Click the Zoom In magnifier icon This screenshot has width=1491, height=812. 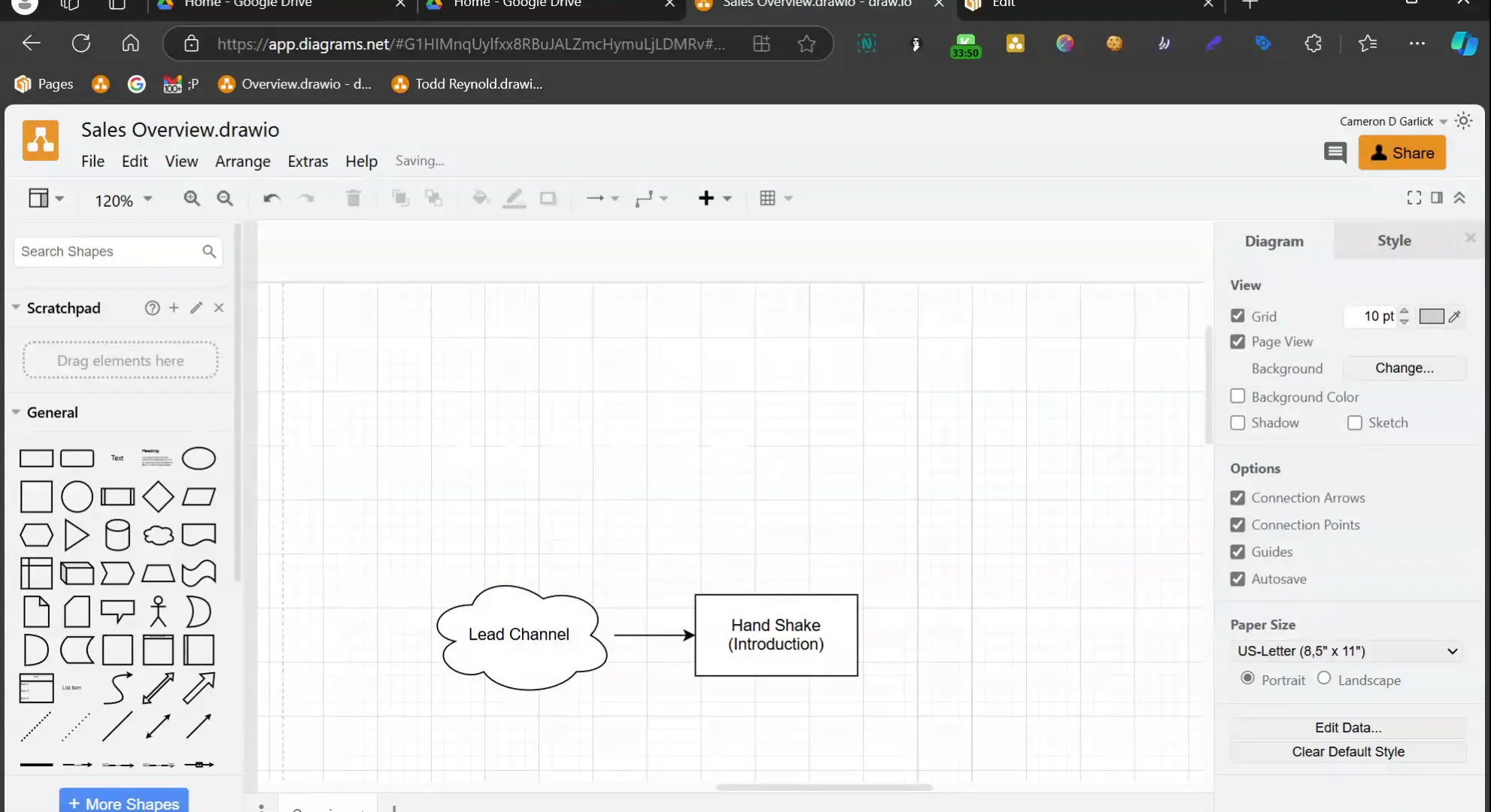[192, 198]
